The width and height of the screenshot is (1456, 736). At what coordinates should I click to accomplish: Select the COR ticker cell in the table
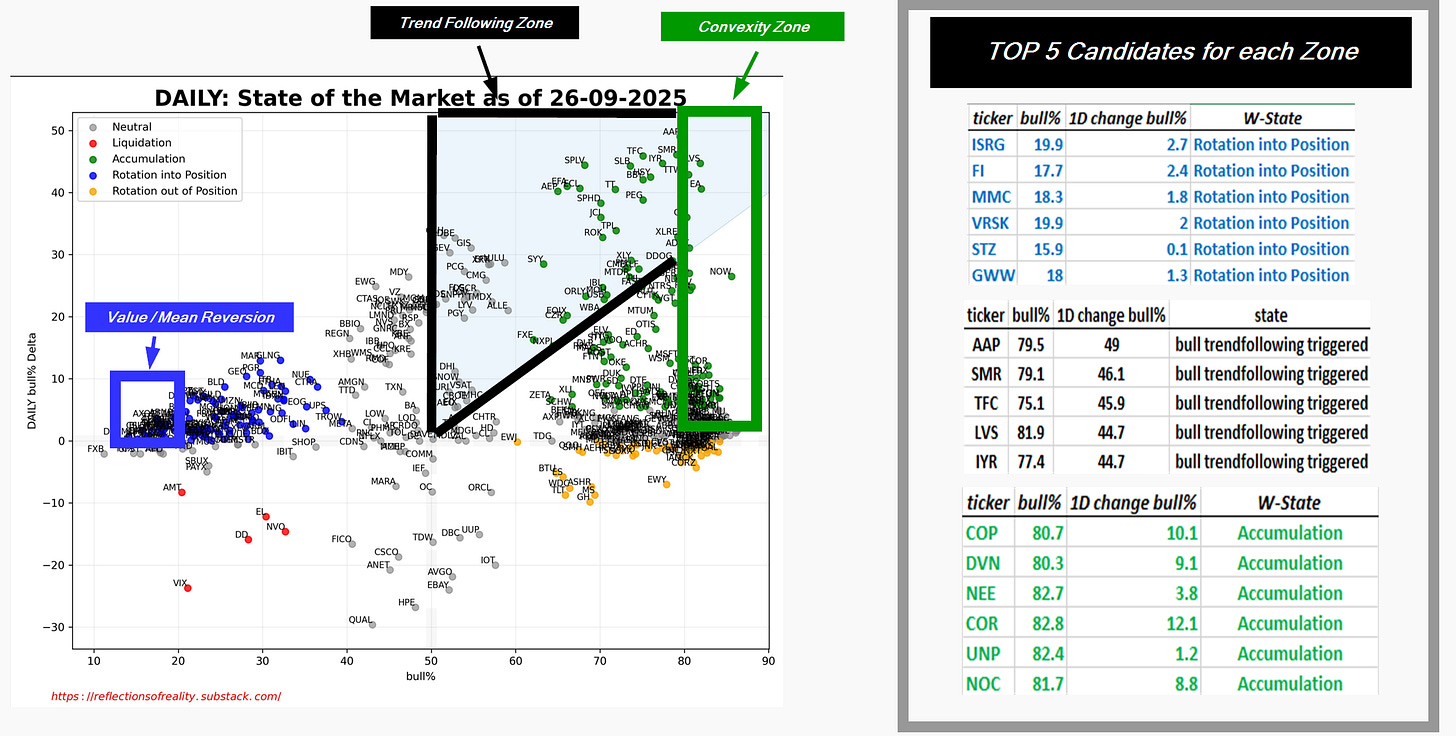(x=982, y=623)
